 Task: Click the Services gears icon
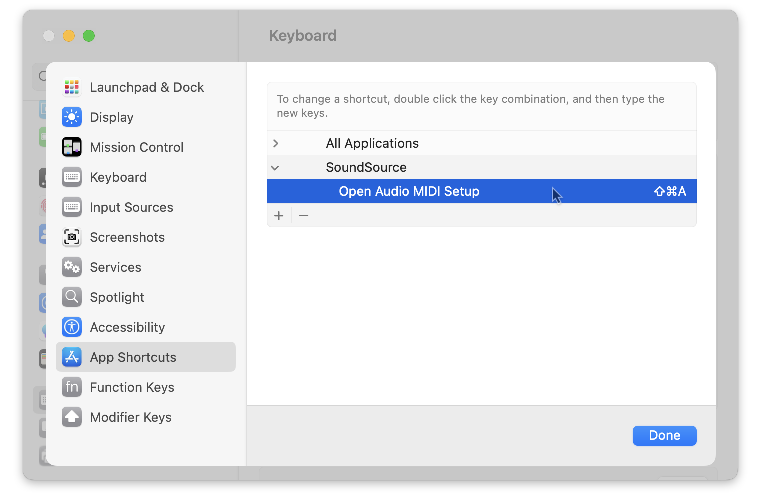(72, 267)
